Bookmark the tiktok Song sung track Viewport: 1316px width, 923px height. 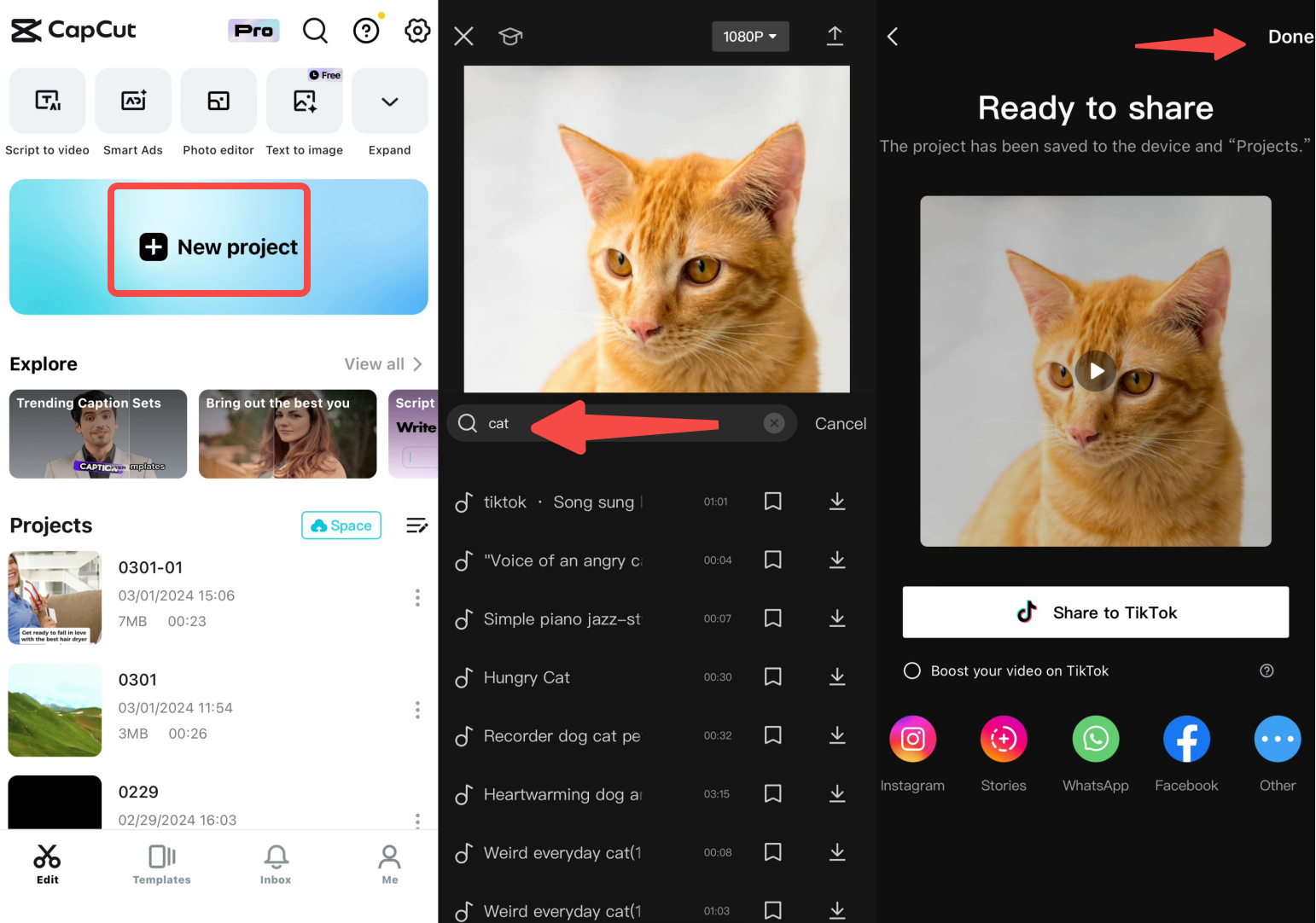point(772,502)
